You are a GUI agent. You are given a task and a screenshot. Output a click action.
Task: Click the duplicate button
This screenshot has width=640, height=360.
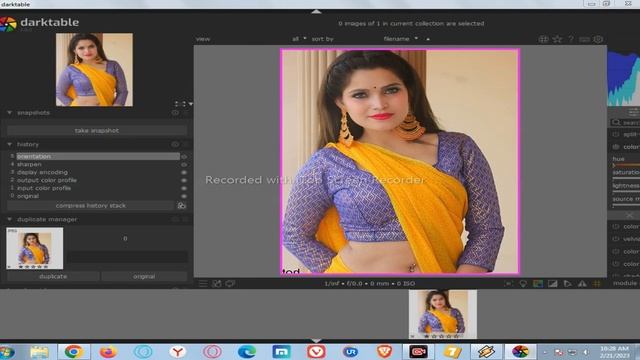[x=53, y=276]
